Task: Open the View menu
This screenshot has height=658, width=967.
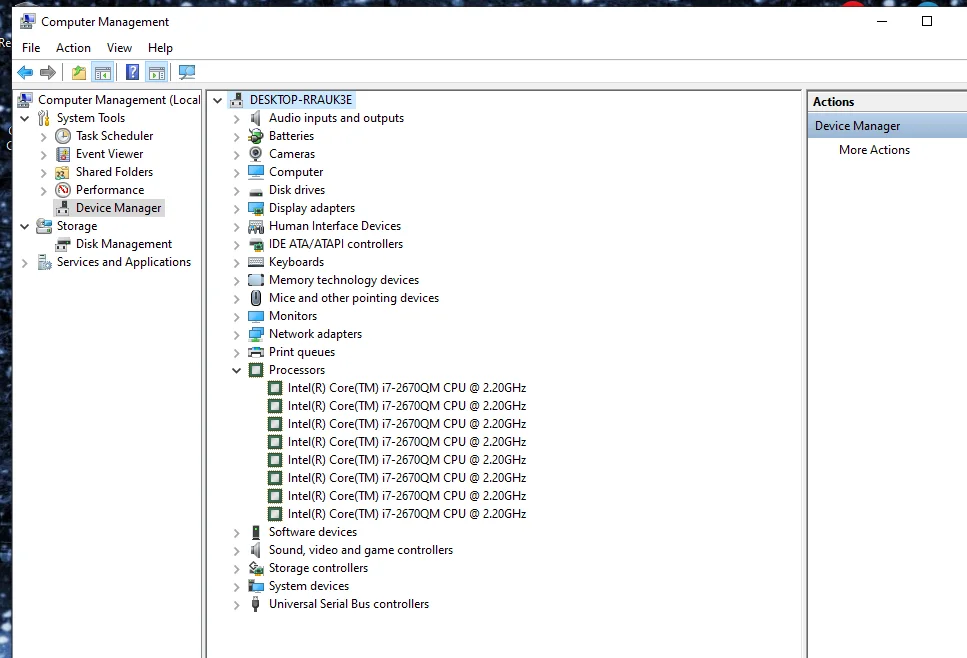Action: tap(119, 47)
